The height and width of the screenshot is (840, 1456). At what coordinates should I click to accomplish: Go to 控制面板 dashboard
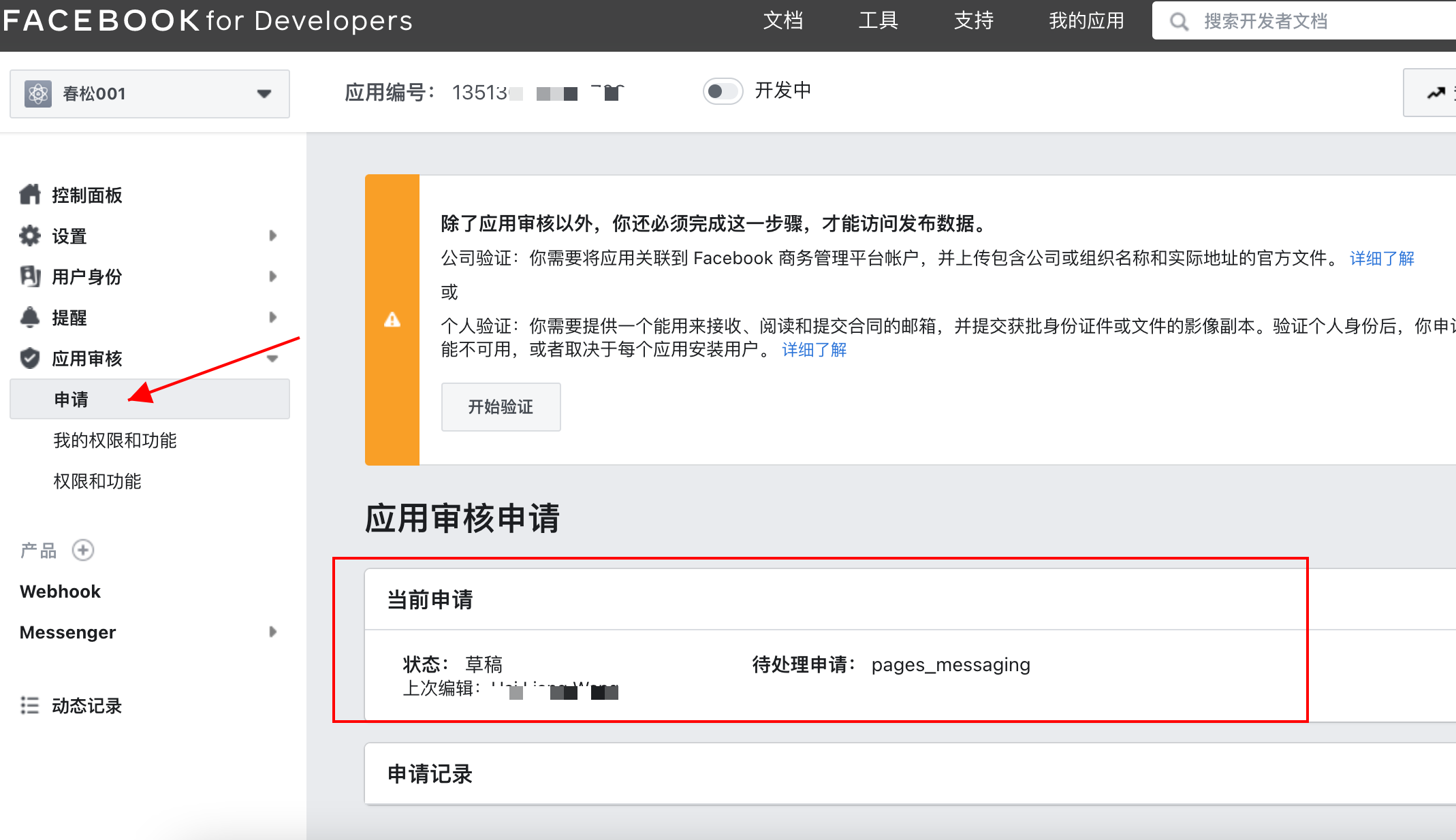tap(87, 195)
